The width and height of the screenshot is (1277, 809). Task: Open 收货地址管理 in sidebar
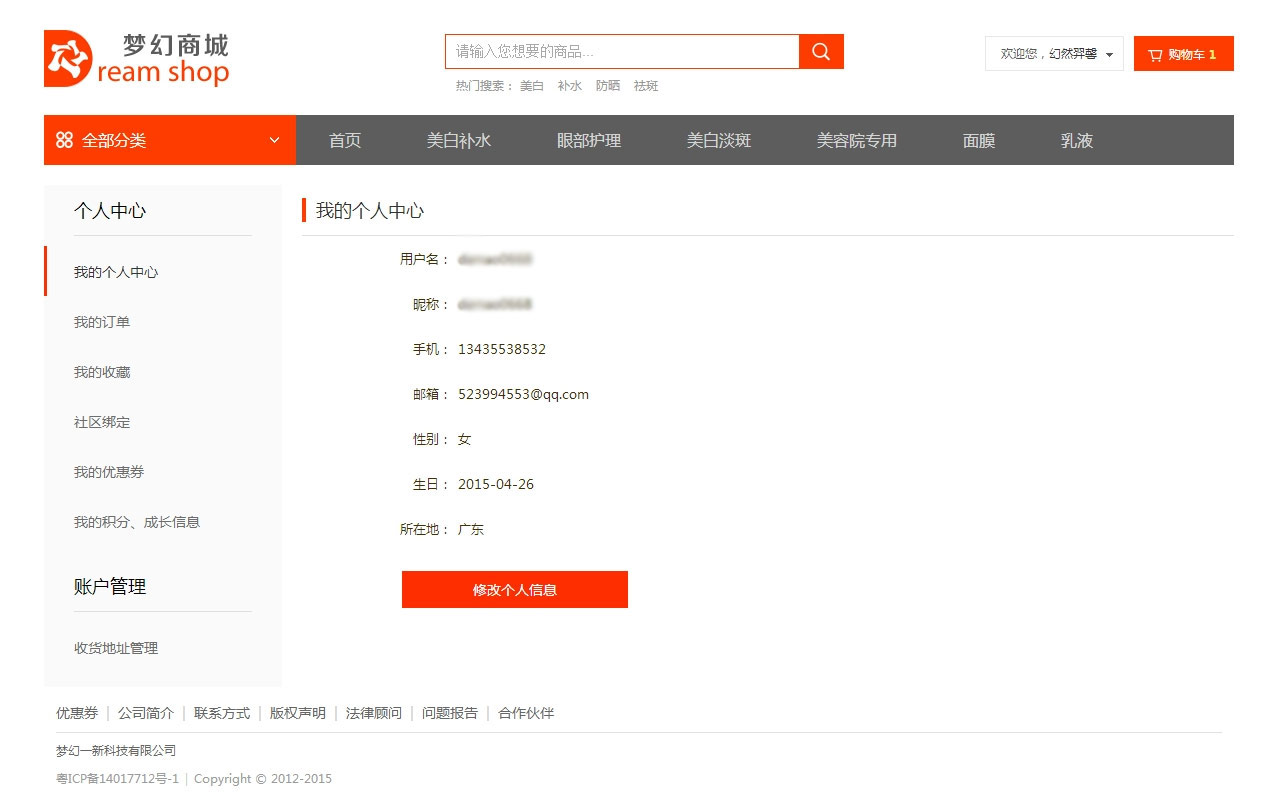point(116,648)
